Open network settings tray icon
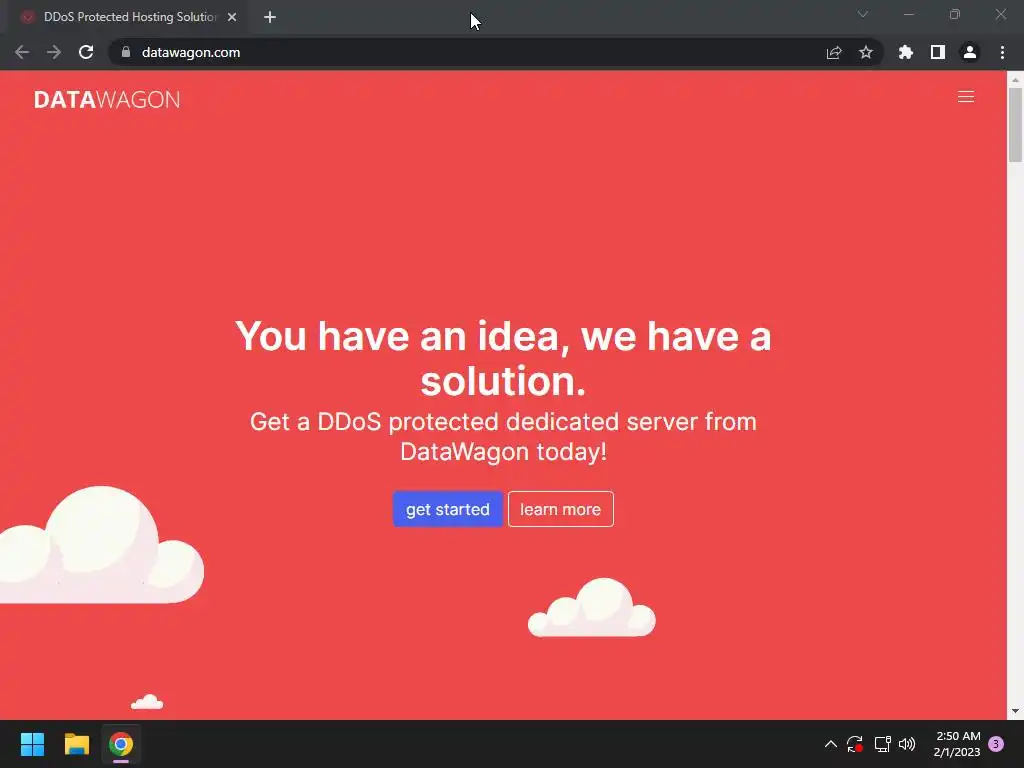 pos(882,744)
